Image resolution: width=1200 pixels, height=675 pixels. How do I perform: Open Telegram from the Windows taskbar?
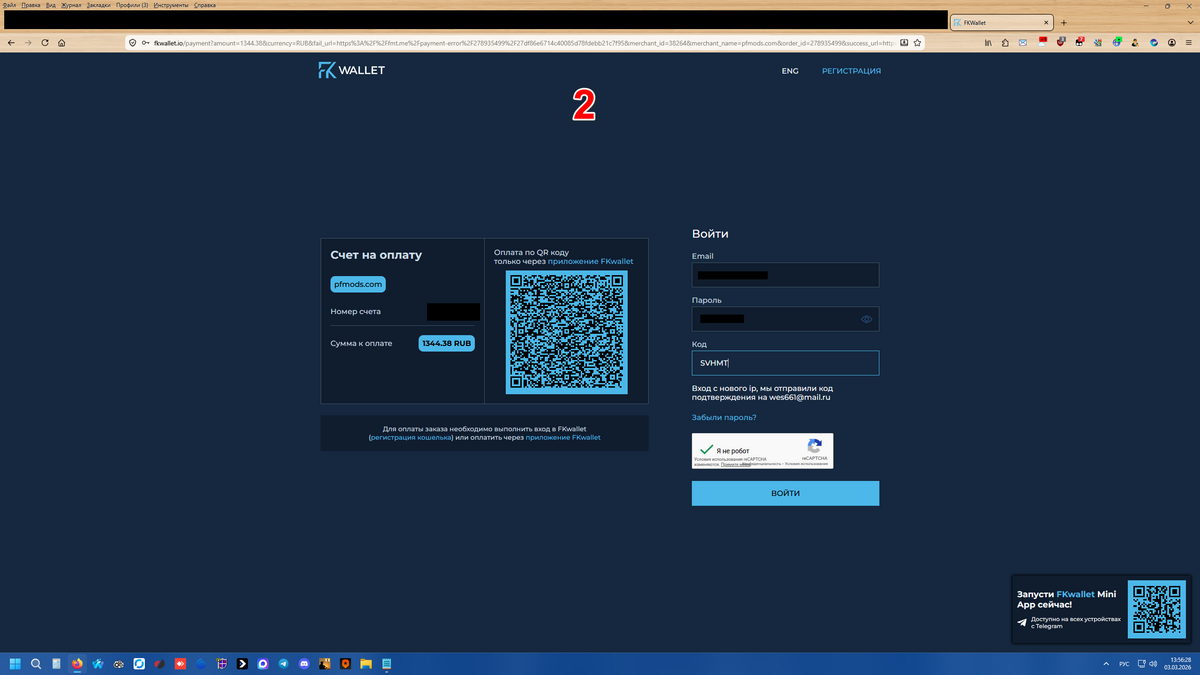284,664
